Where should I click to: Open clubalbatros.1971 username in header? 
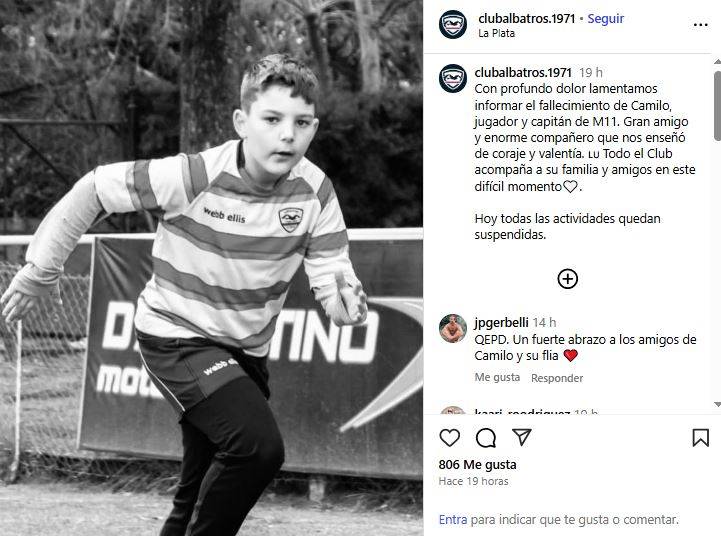point(526,18)
